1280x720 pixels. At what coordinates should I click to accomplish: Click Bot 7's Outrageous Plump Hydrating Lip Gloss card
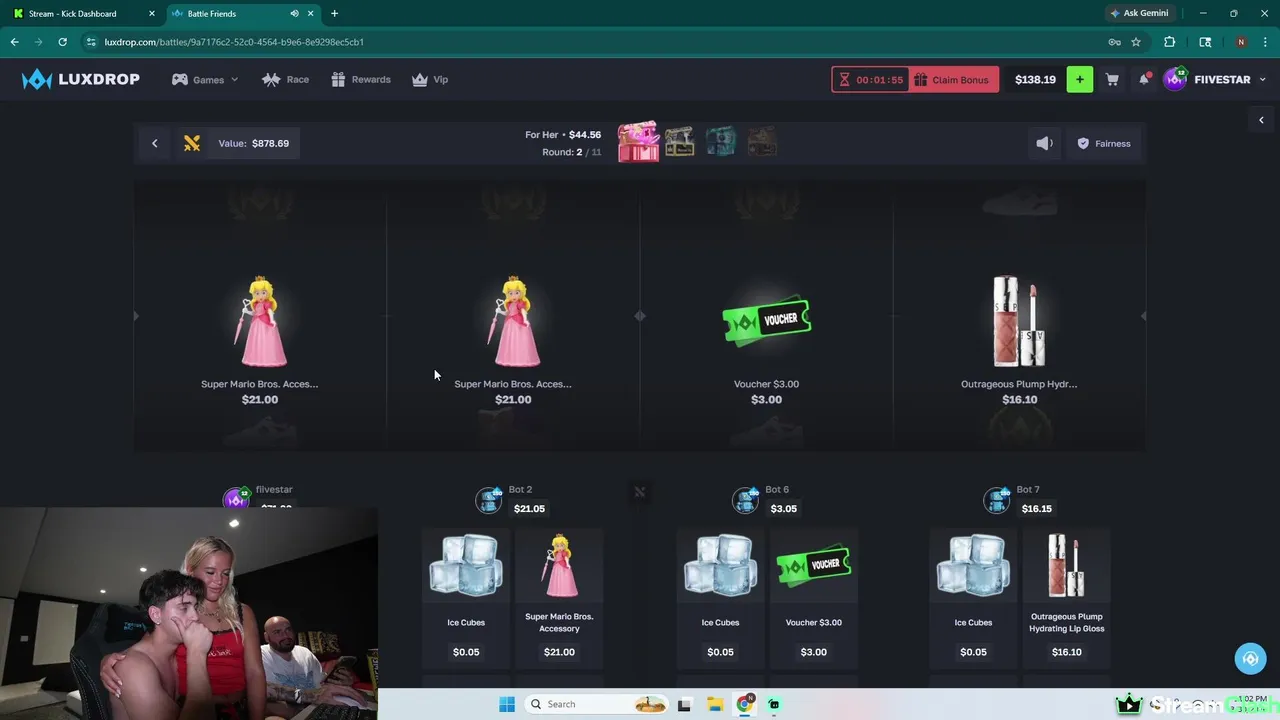1066,598
